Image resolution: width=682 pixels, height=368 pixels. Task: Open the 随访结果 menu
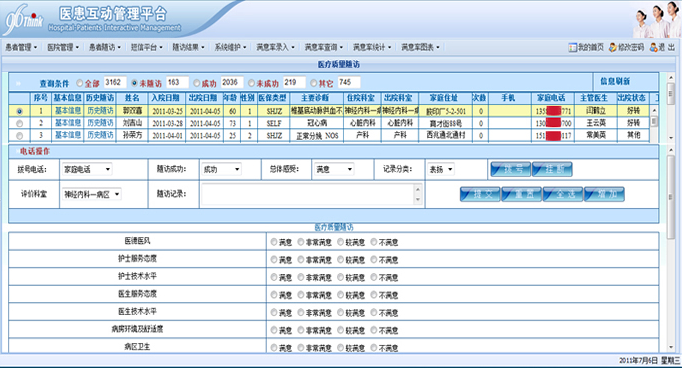[188, 47]
